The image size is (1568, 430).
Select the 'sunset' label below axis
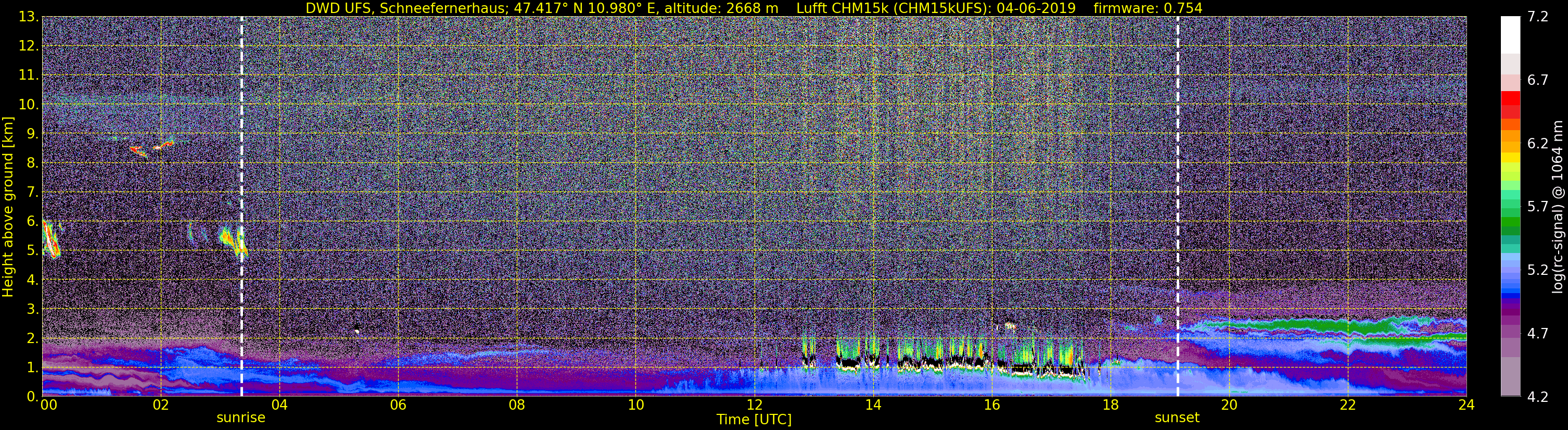click(1177, 418)
